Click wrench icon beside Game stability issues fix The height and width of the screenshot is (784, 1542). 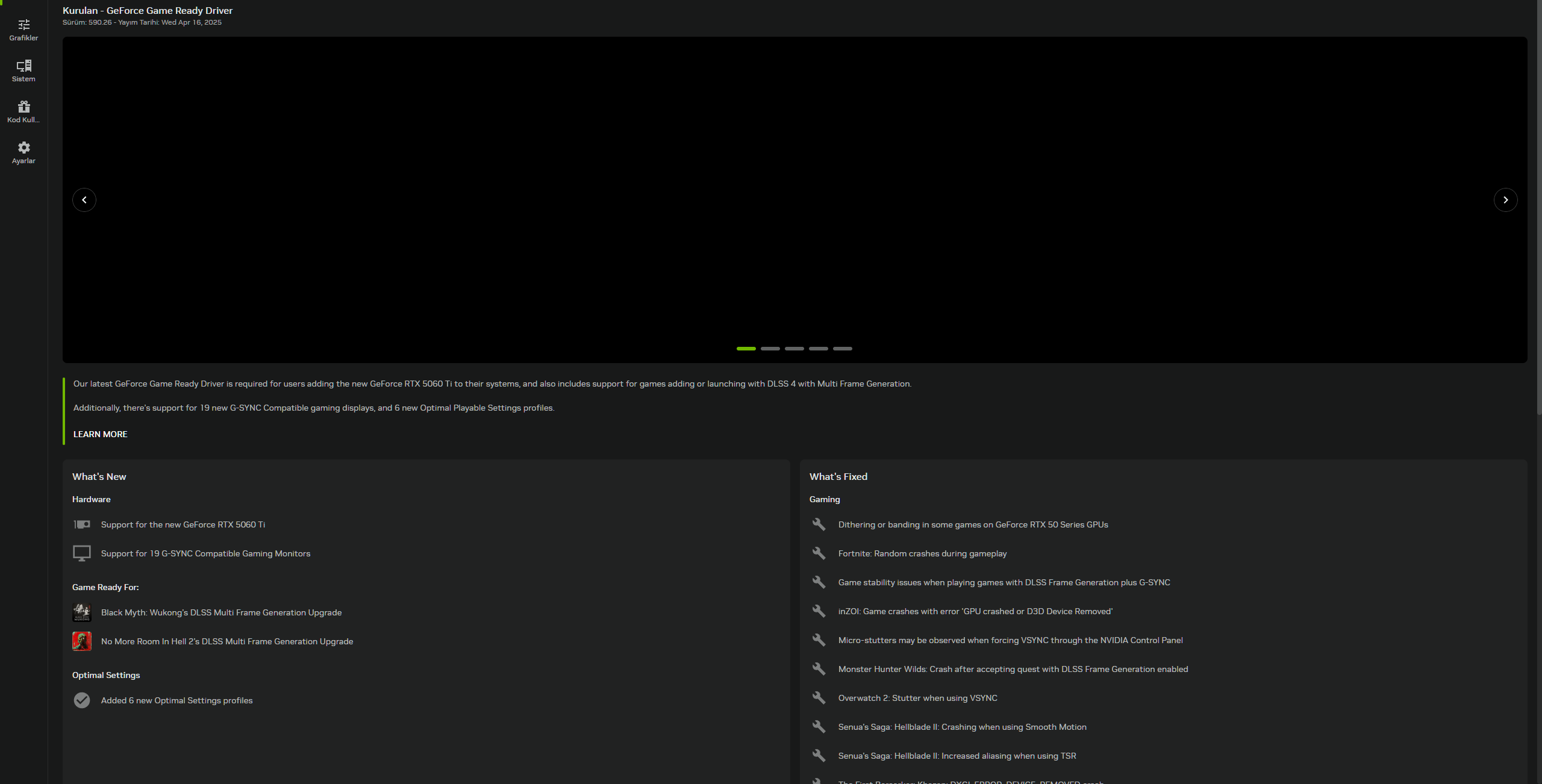click(x=819, y=582)
